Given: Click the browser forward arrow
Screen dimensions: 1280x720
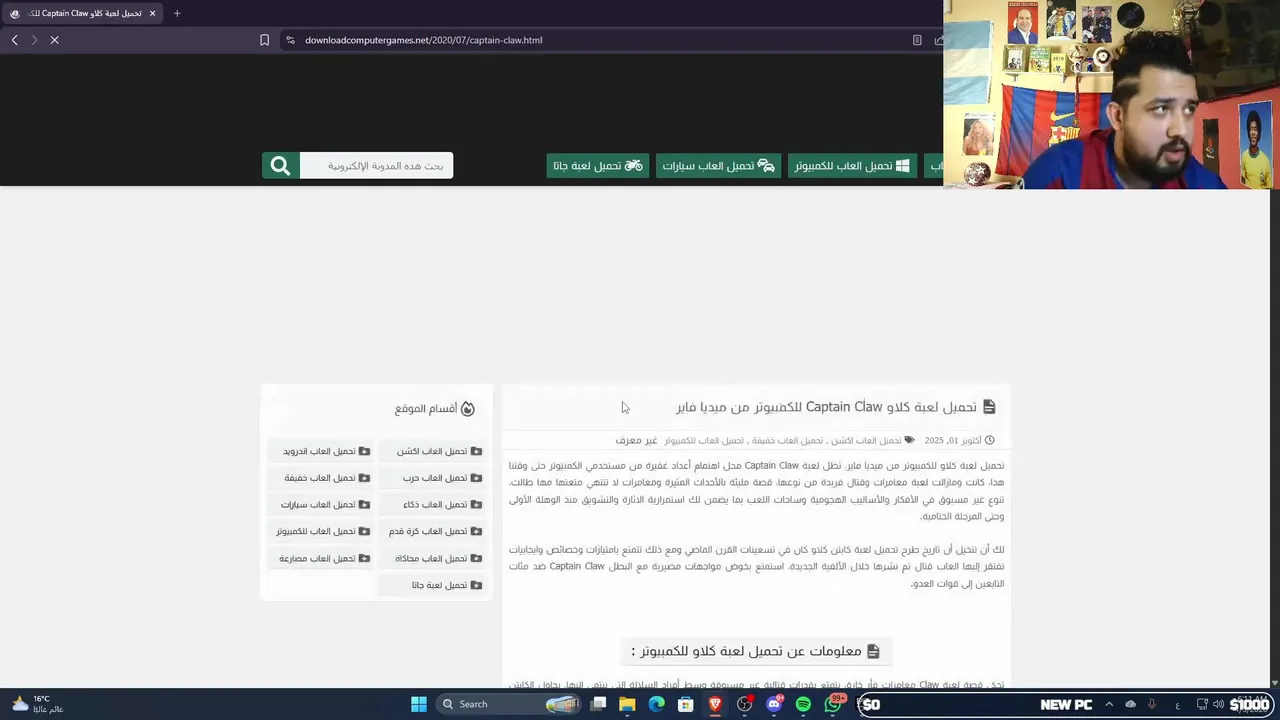Looking at the screenshot, I should coord(34,40).
